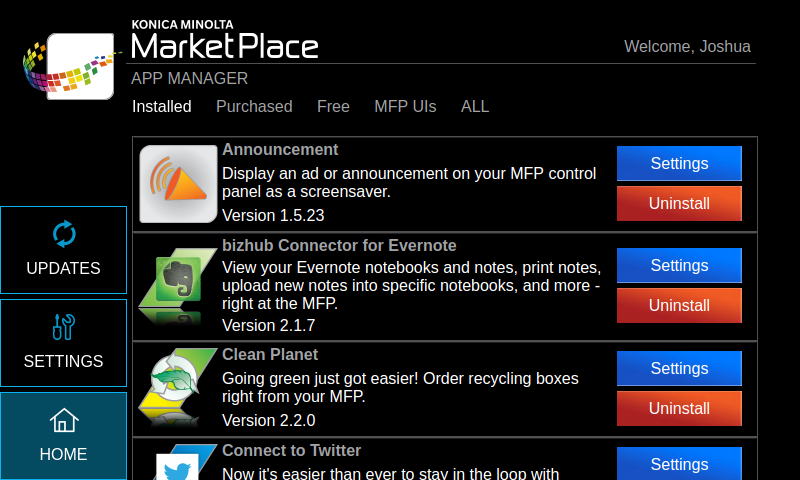This screenshot has width=800, height=480.
Task: Go Home using the house icon
Action: click(x=63, y=435)
